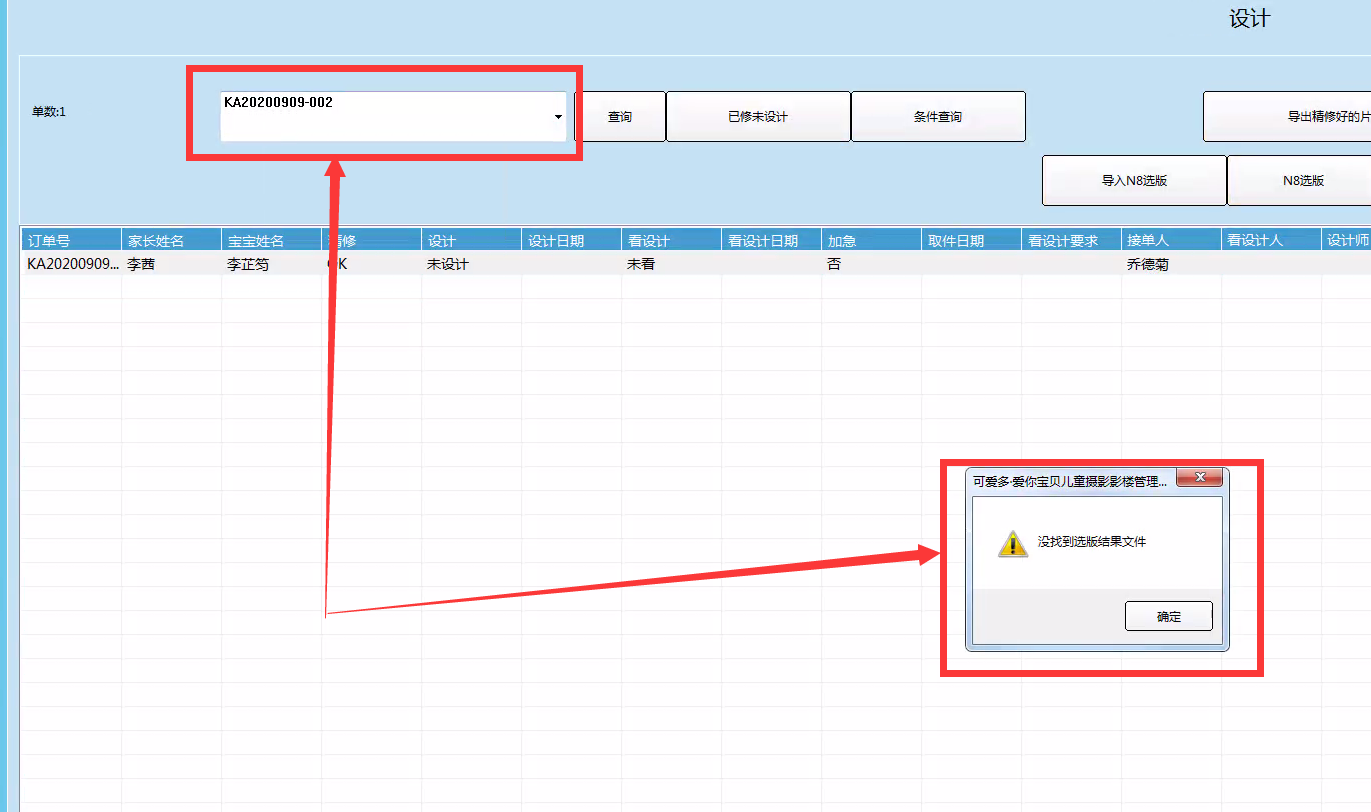Click the 设计日期 column header
This screenshot has width=1371, height=812.
coord(571,240)
